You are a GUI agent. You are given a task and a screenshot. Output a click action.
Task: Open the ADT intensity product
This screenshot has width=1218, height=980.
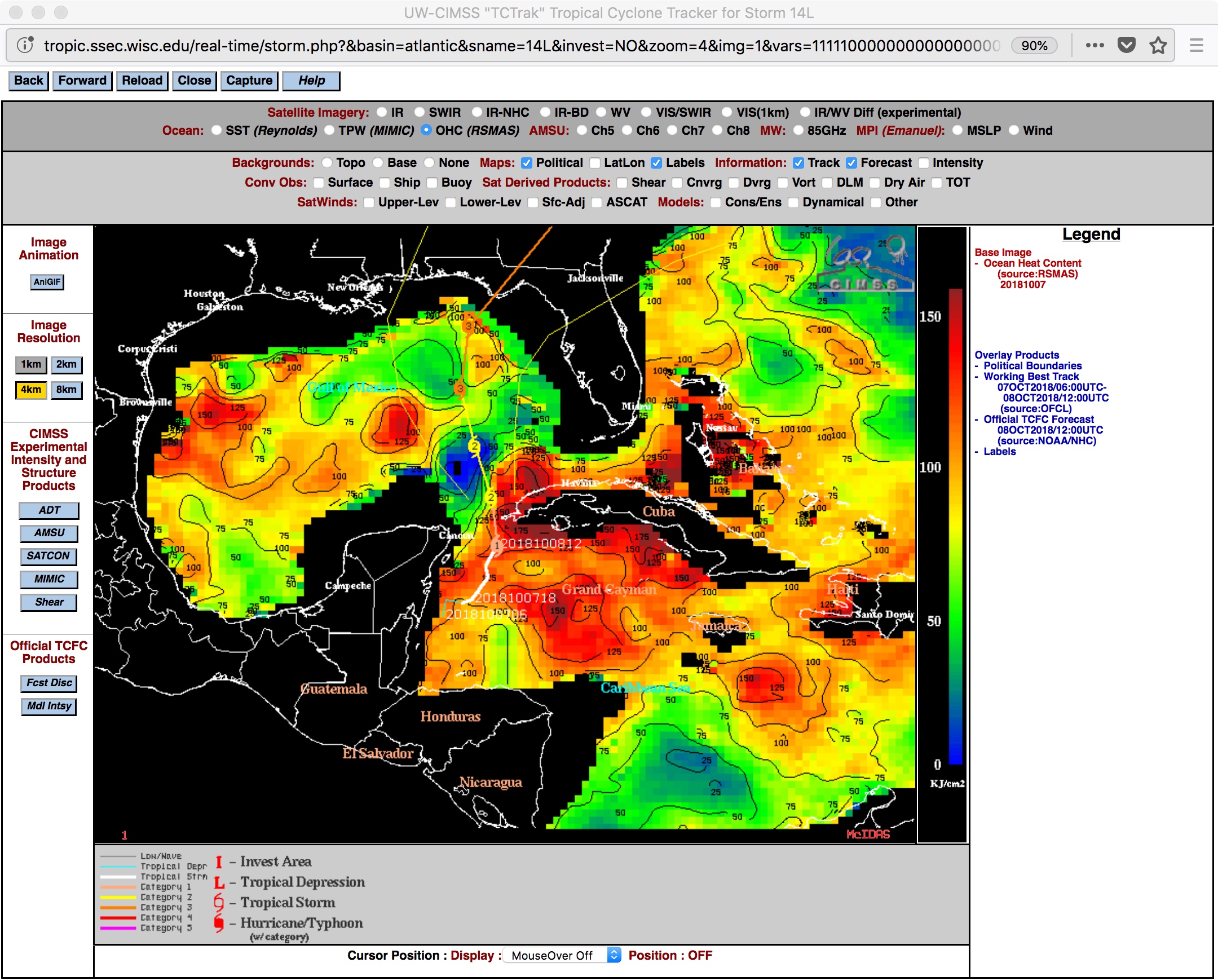click(49, 510)
